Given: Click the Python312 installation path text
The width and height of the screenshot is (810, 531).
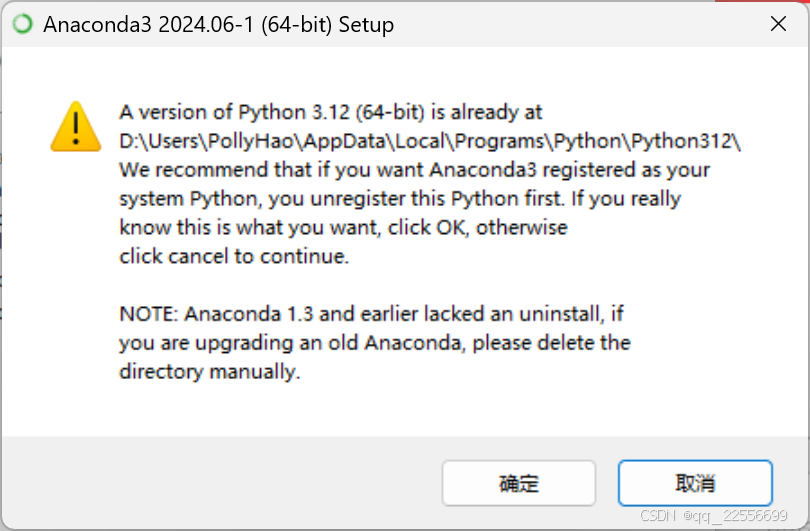Looking at the screenshot, I should [x=430, y=141].
